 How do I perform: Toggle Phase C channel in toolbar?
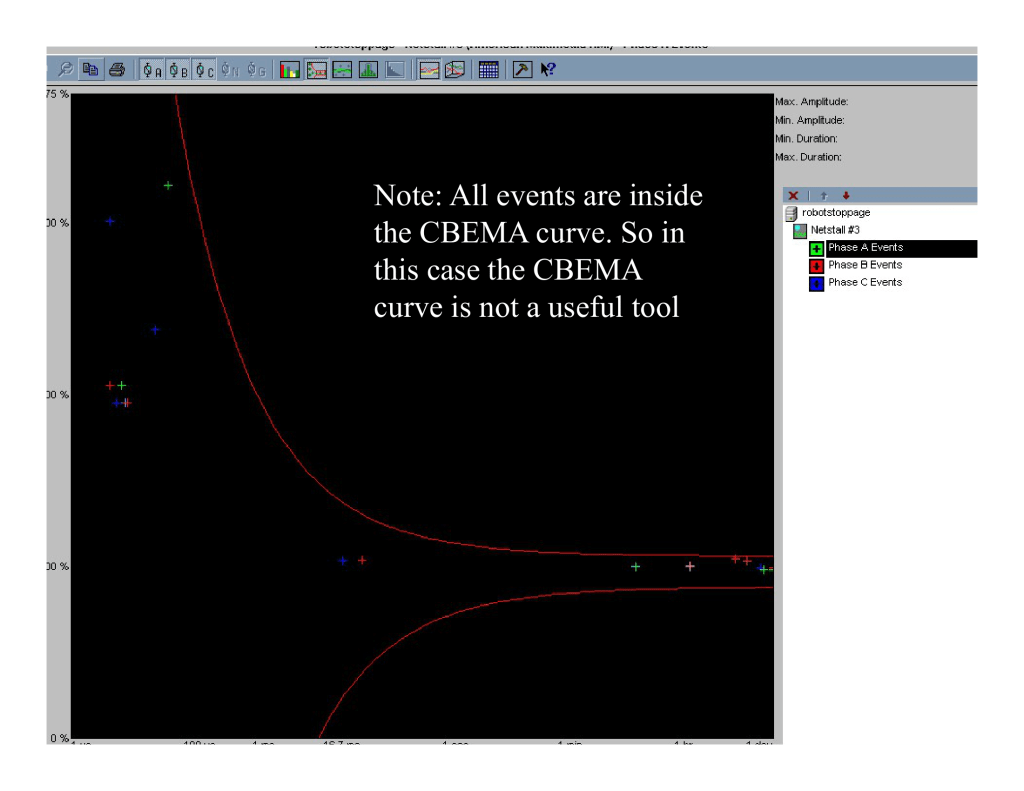(204, 70)
